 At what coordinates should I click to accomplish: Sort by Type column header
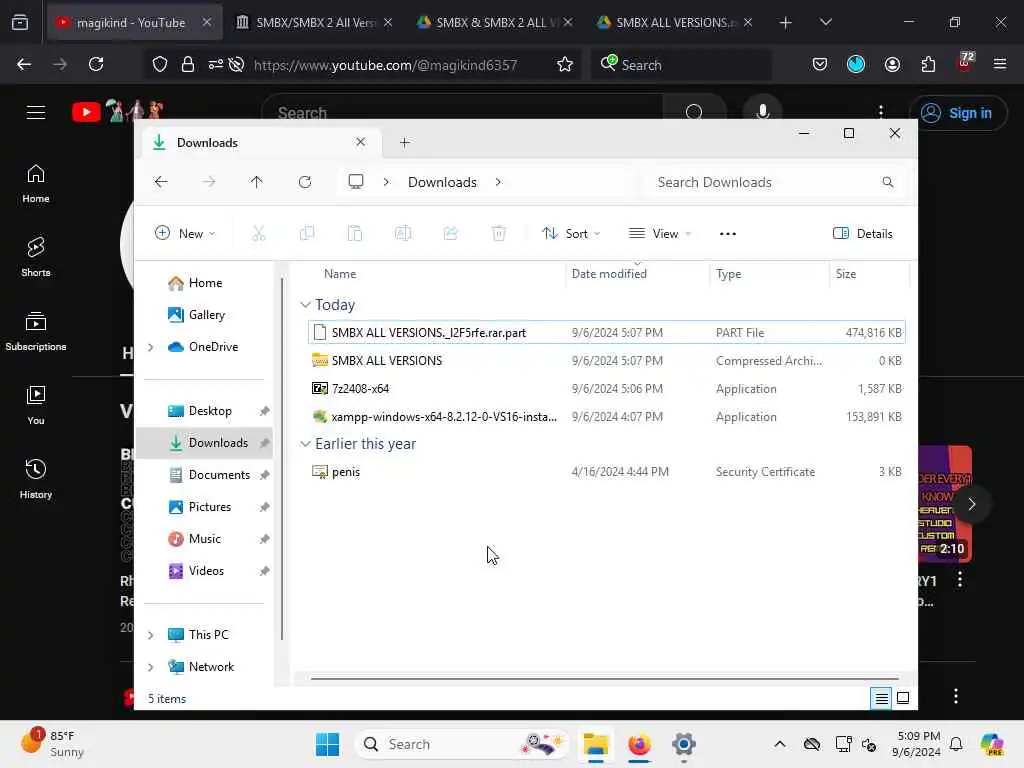pos(728,274)
